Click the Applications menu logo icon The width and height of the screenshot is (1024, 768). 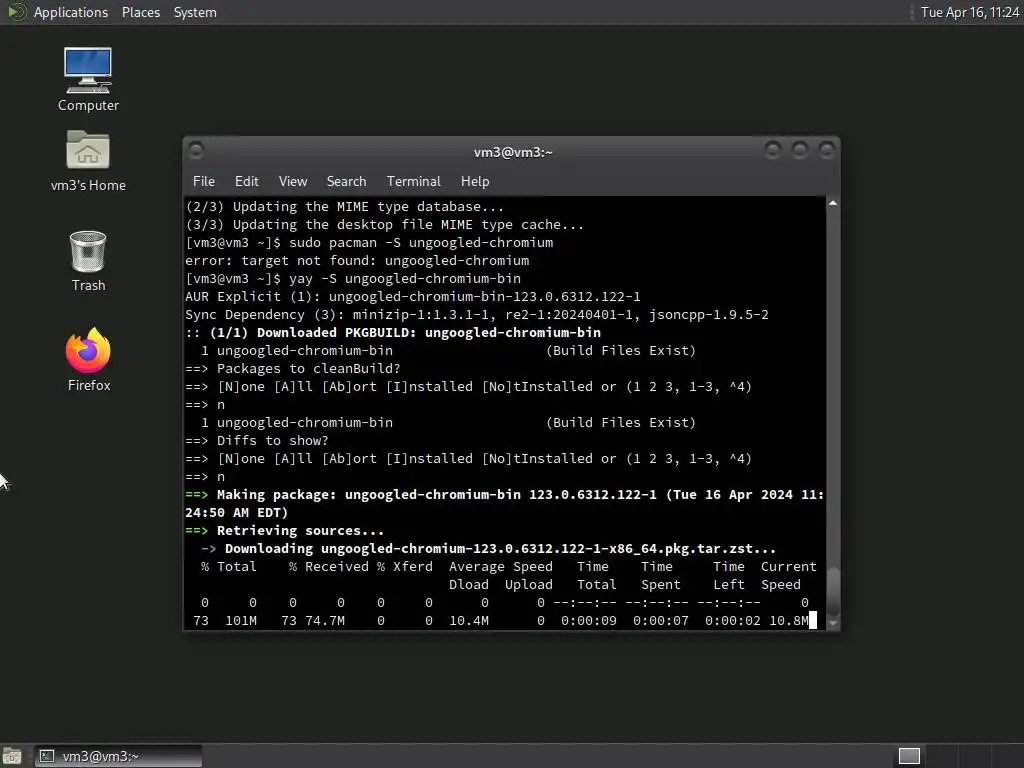17,12
